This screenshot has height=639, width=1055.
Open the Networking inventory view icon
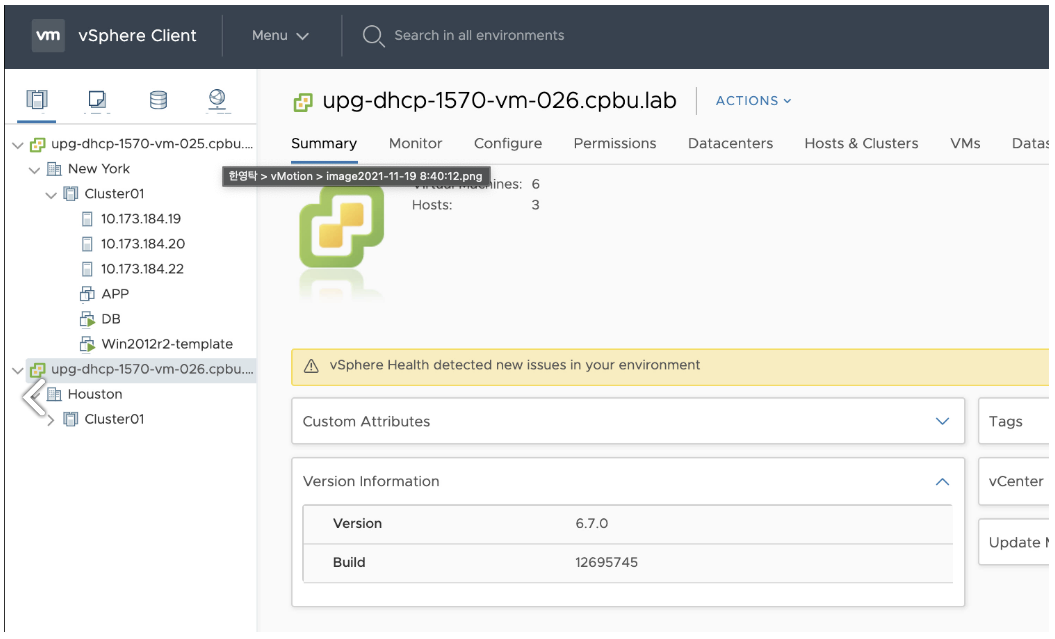(x=217, y=100)
